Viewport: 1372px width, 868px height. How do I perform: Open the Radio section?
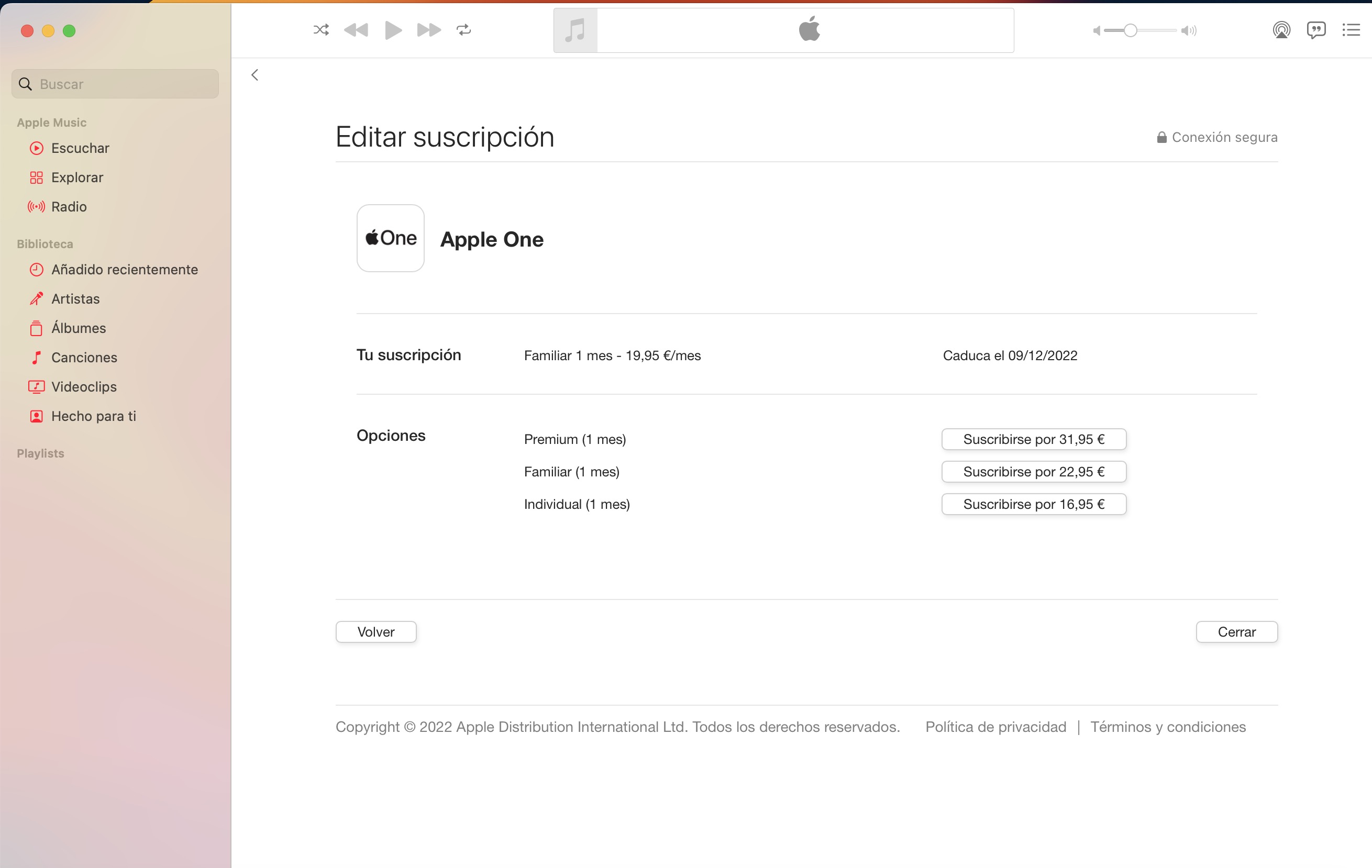[x=69, y=207]
